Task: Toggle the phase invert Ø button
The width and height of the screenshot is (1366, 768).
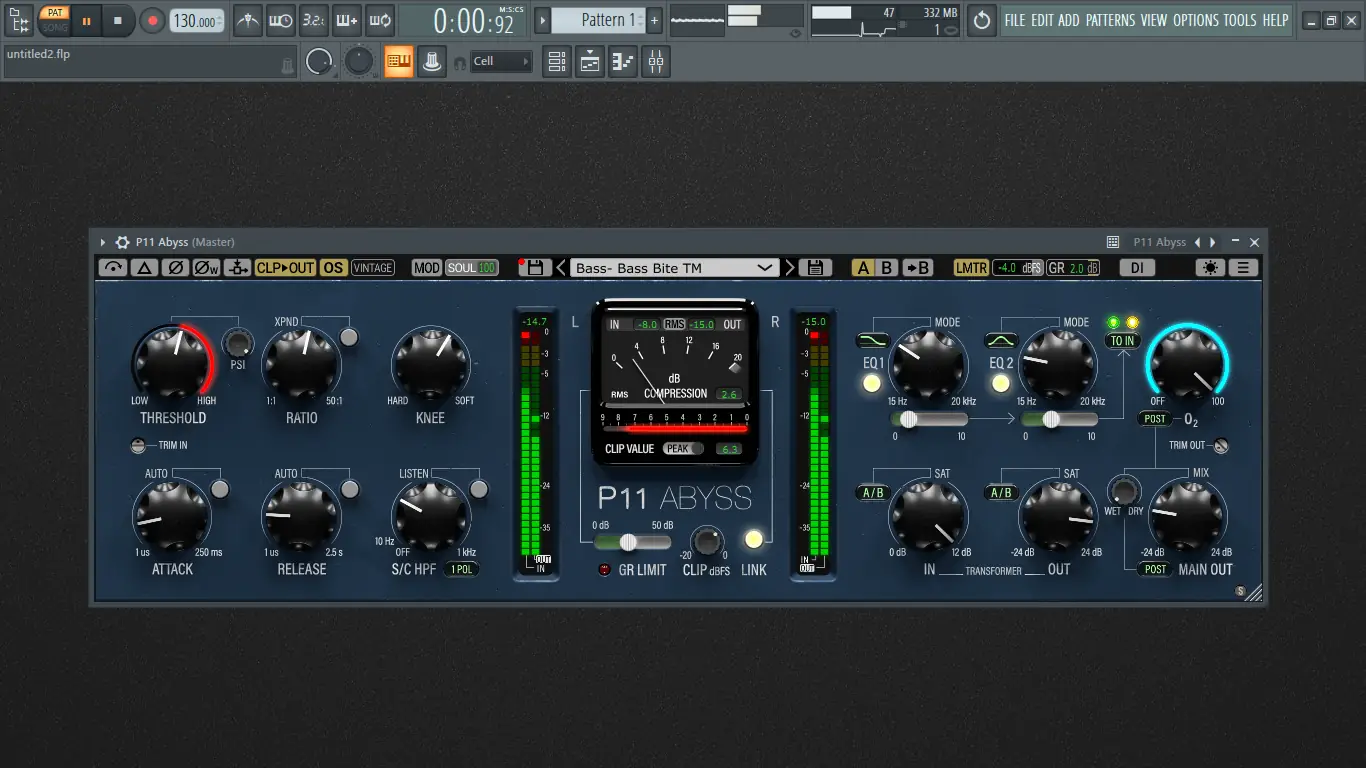Action: pos(175,268)
